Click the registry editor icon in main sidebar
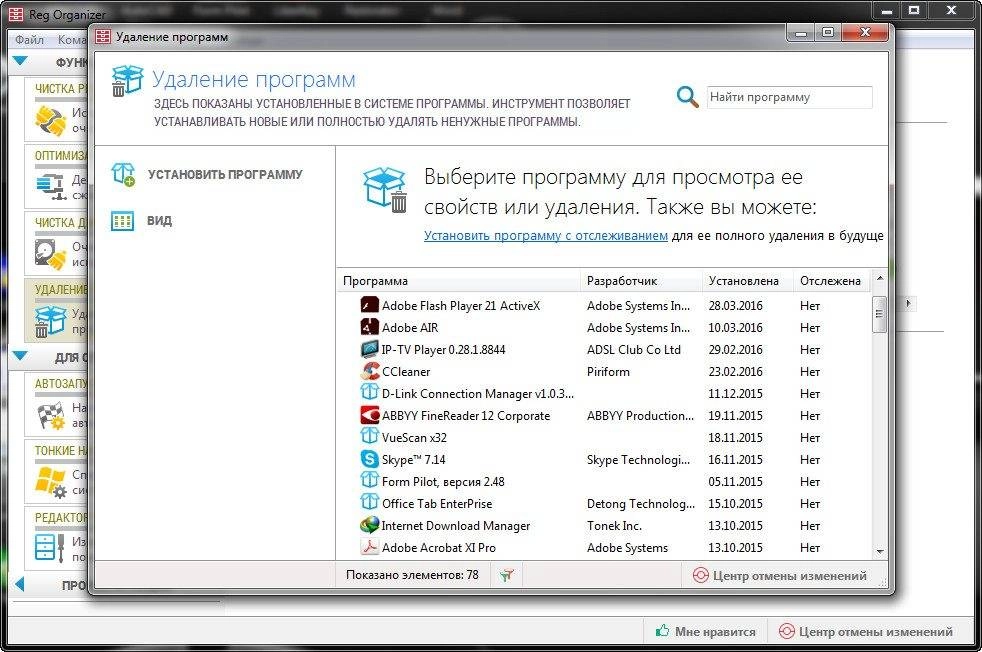Image resolution: width=982 pixels, height=652 pixels. [x=49, y=548]
